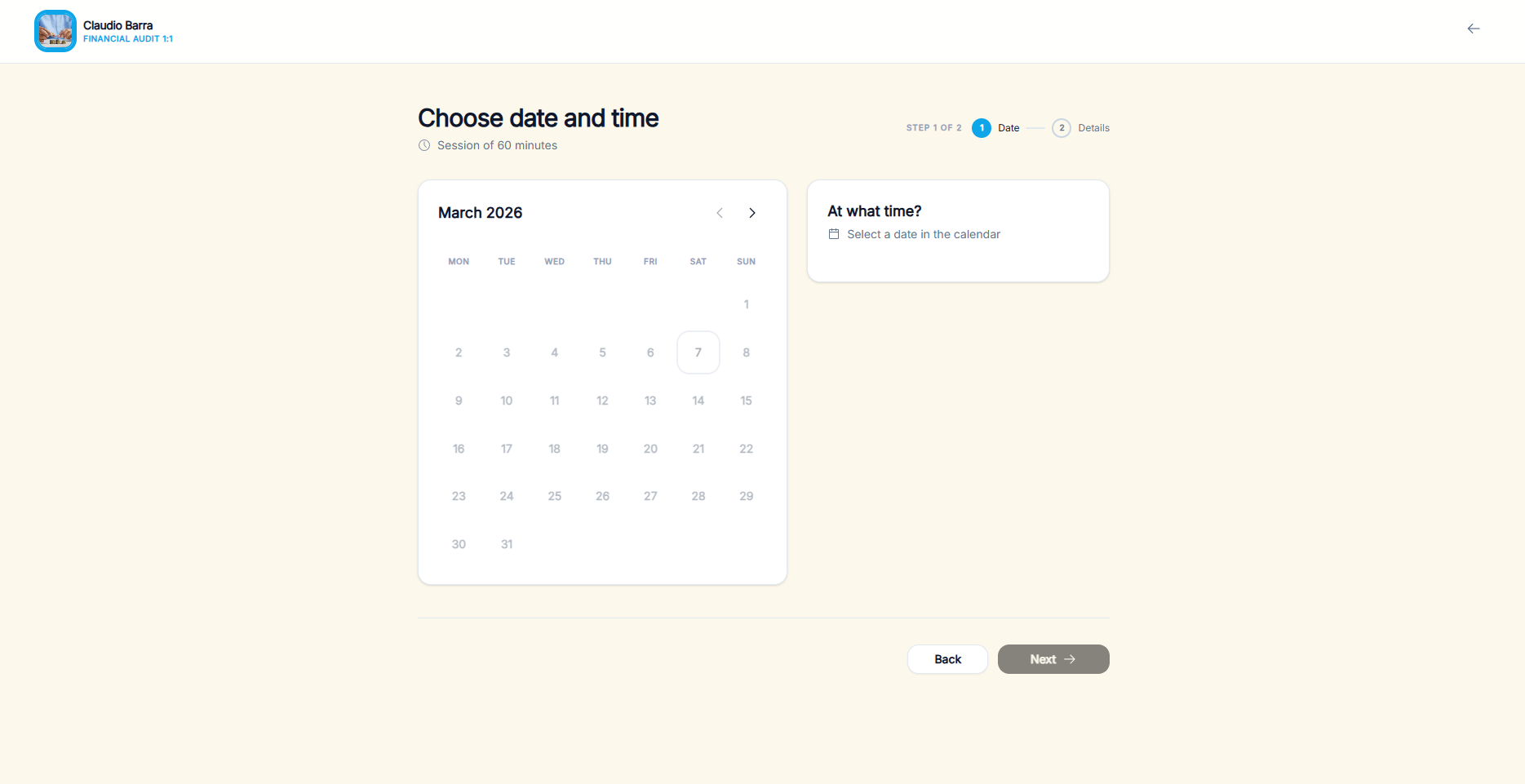Select March 15 on the calendar
The width and height of the screenshot is (1525, 784).
(746, 401)
